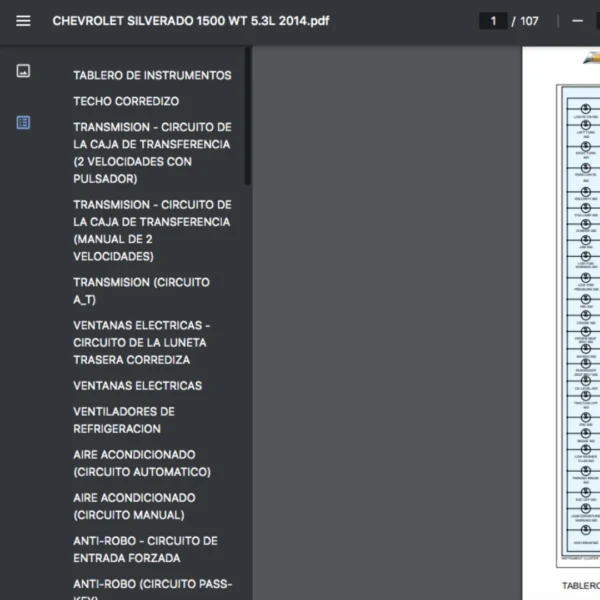Open TECHO CORREDIZO bookmark
600x600 pixels.
[126, 101]
